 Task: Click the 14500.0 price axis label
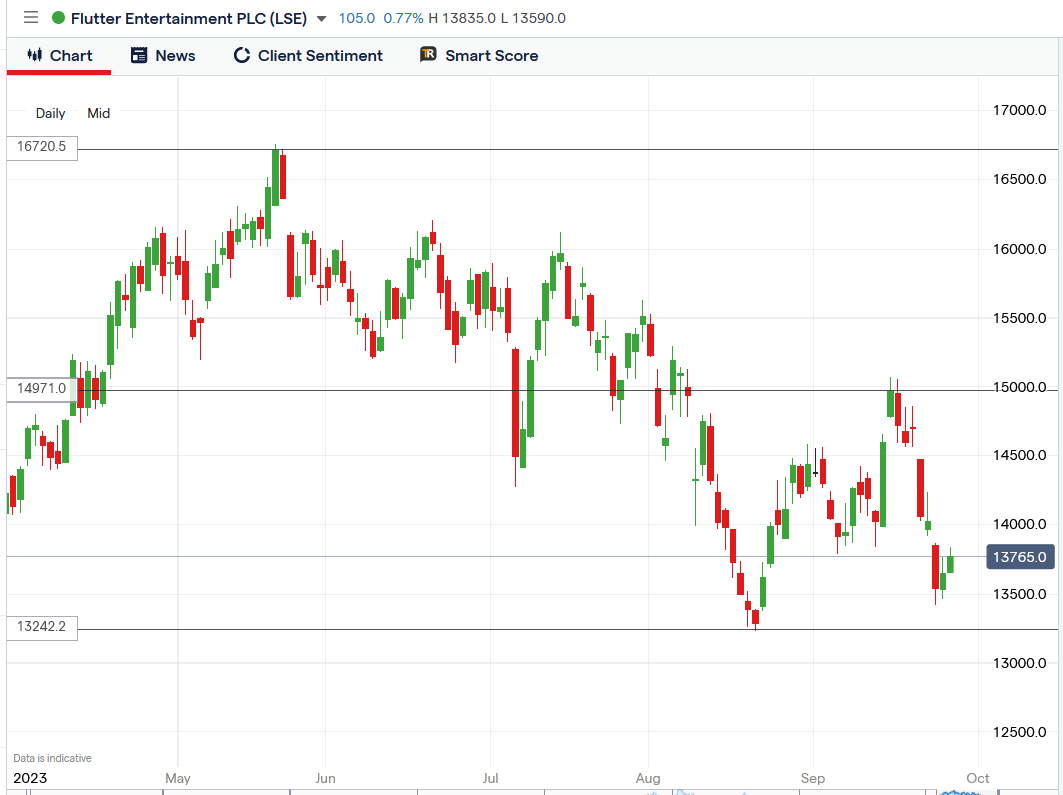click(x=1020, y=455)
